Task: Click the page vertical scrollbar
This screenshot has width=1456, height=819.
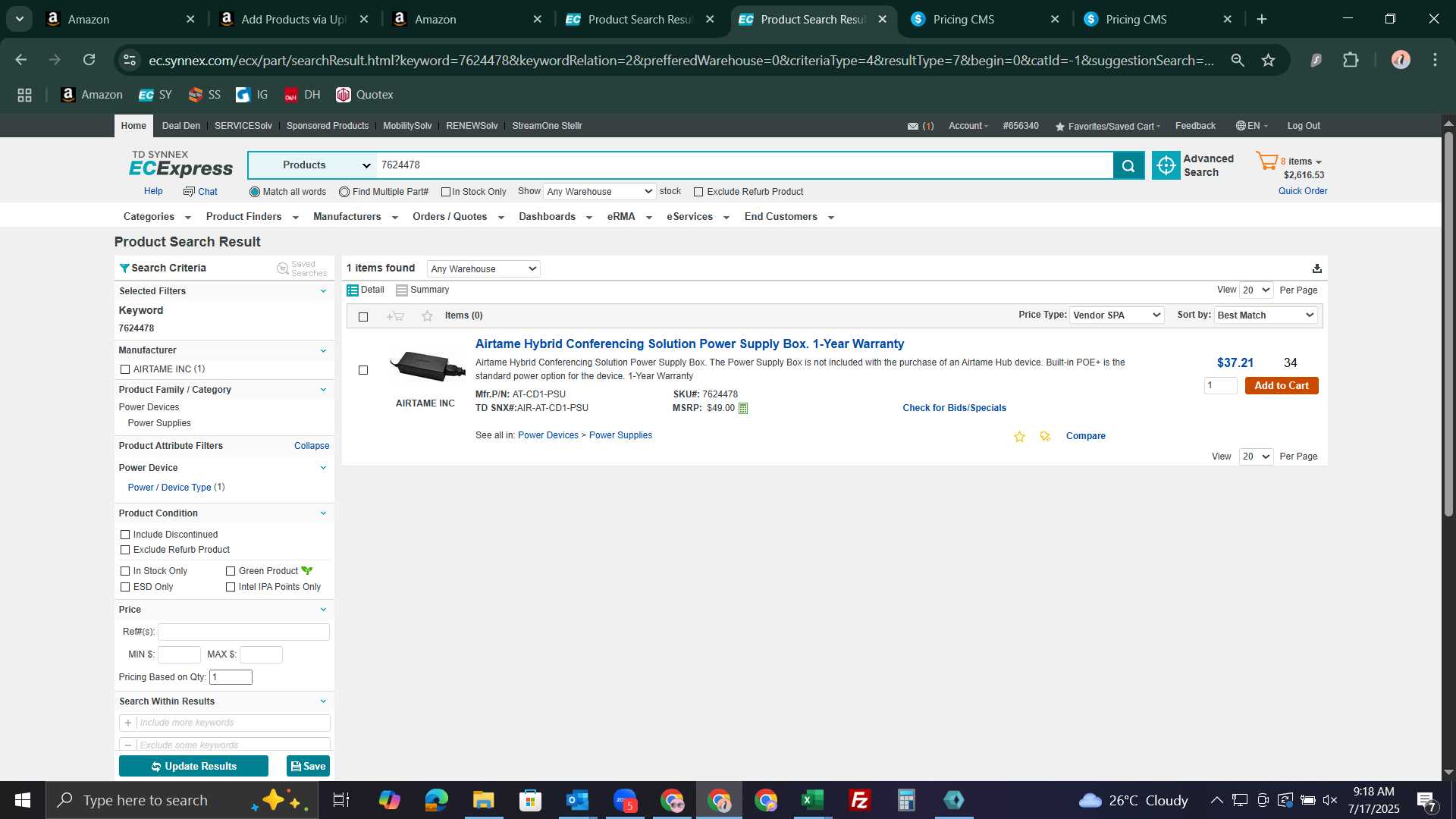Action: click(1448, 325)
